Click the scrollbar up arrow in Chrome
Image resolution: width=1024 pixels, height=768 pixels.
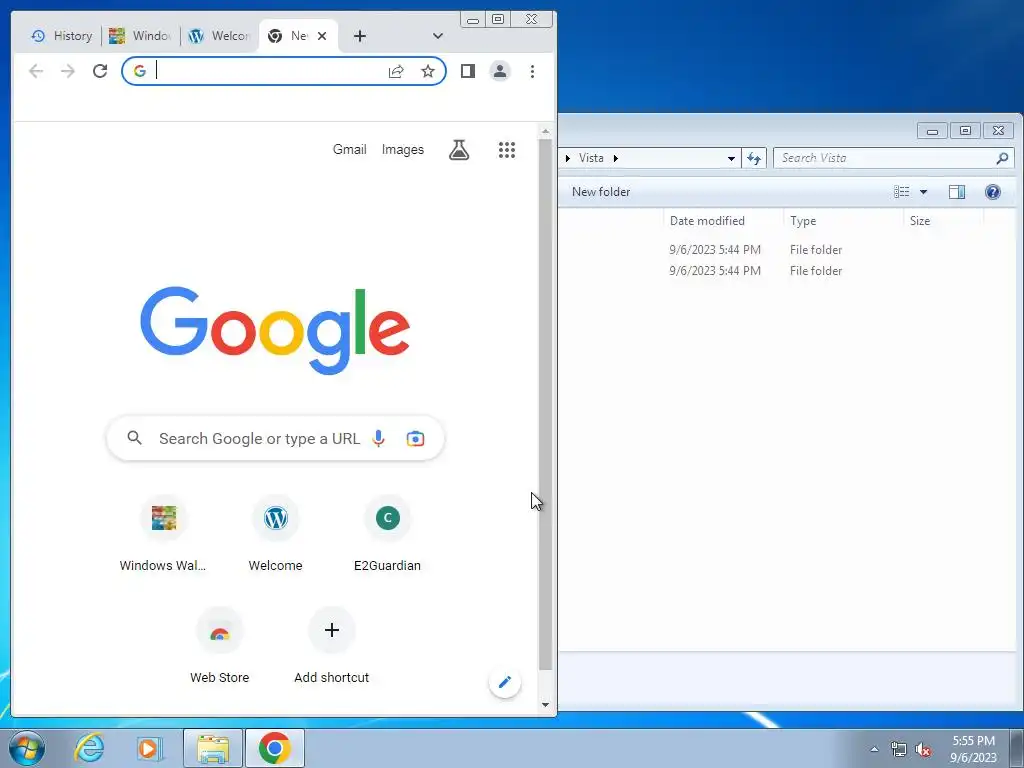(545, 132)
